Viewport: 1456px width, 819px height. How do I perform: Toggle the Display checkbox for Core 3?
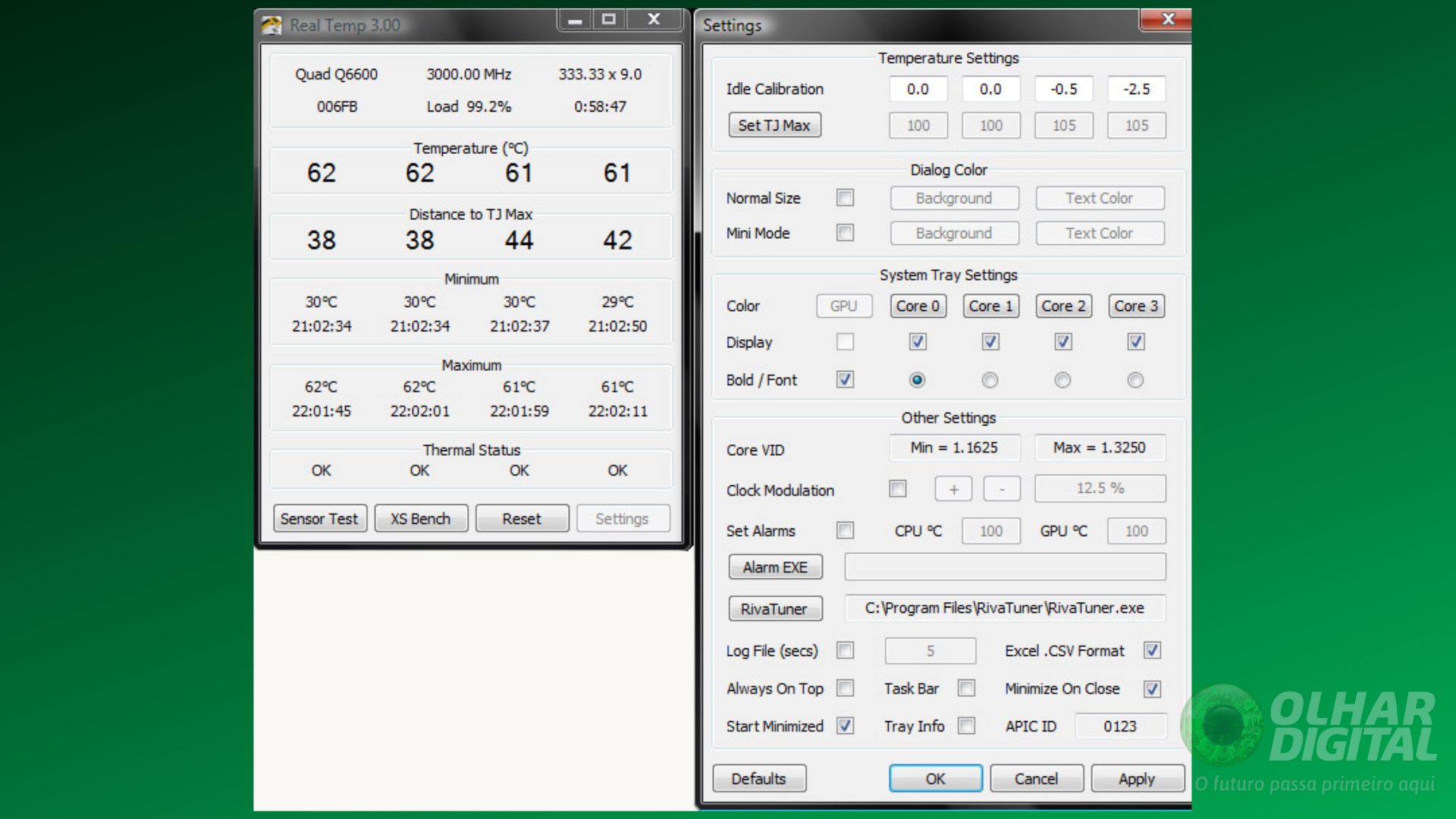(x=1135, y=342)
